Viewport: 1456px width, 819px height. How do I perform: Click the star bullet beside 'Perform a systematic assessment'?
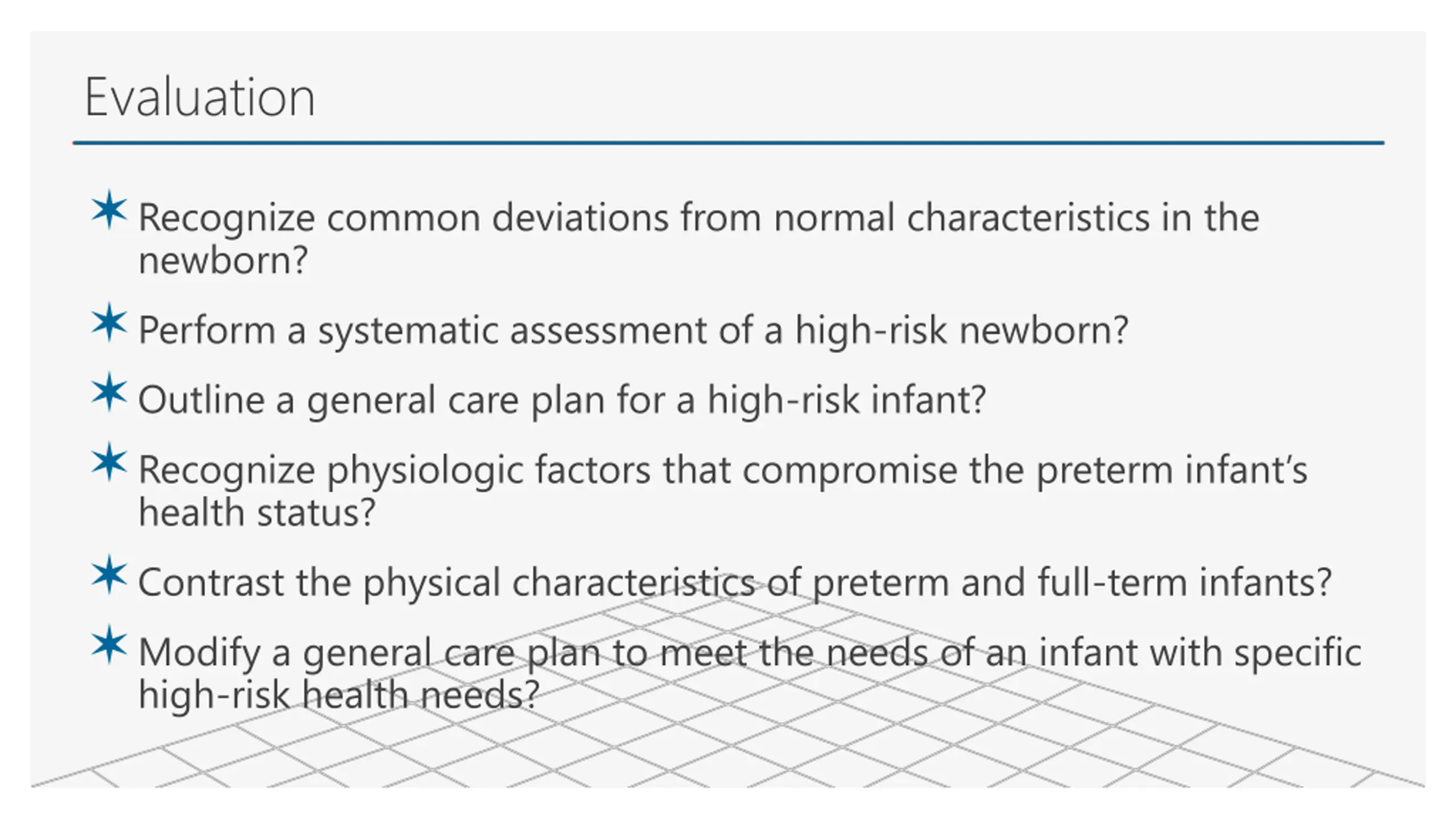click(109, 323)
